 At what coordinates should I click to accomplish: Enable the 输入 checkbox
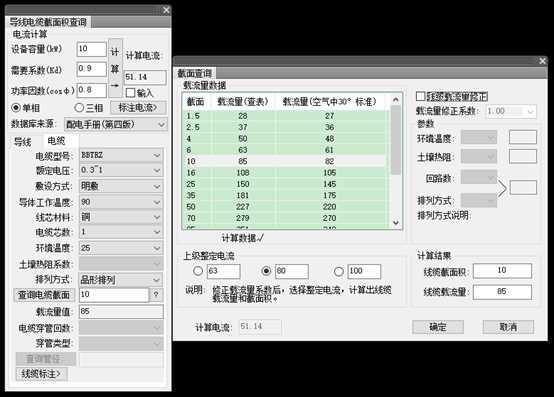pos(130,93)
